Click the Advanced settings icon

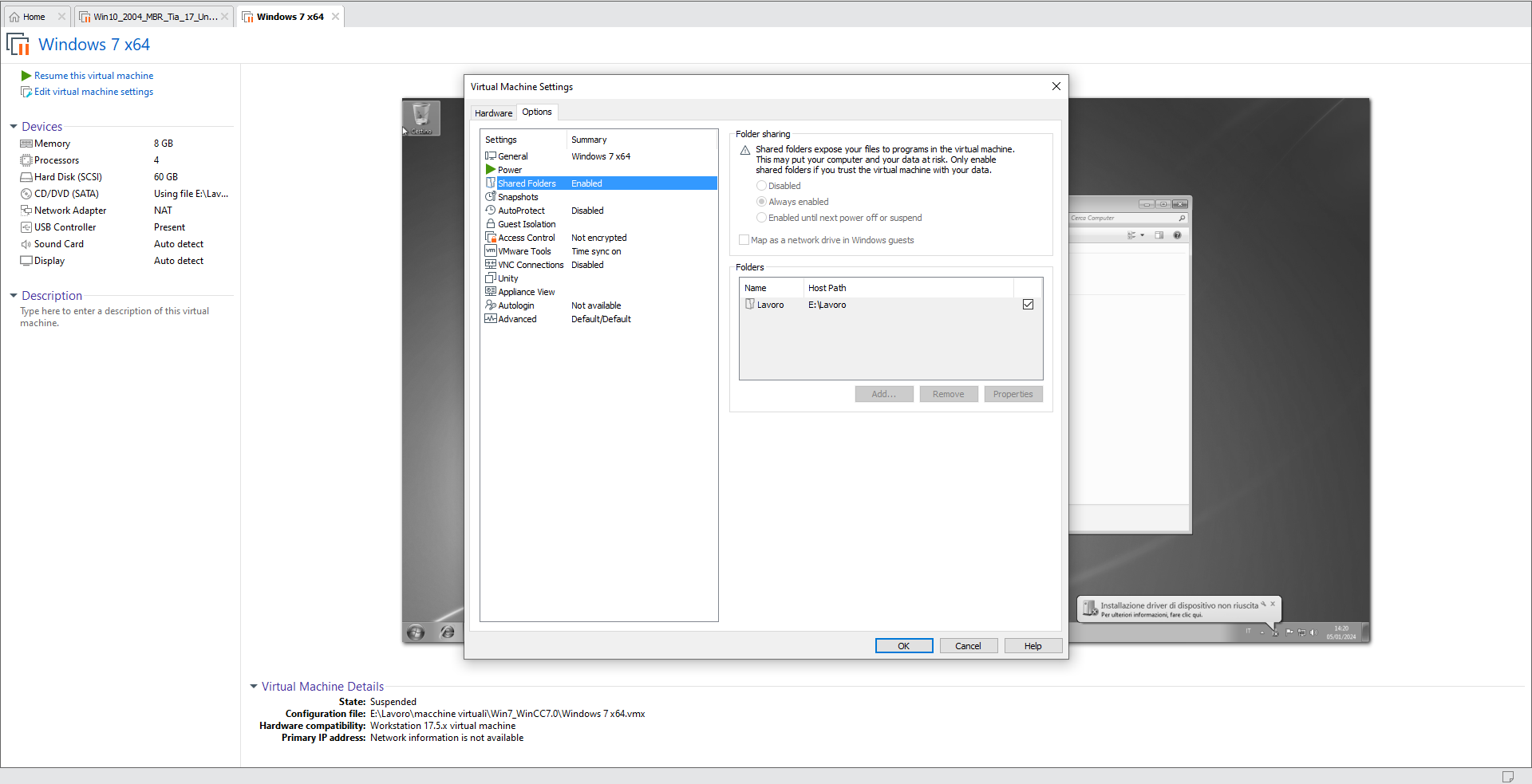point(491,318)
